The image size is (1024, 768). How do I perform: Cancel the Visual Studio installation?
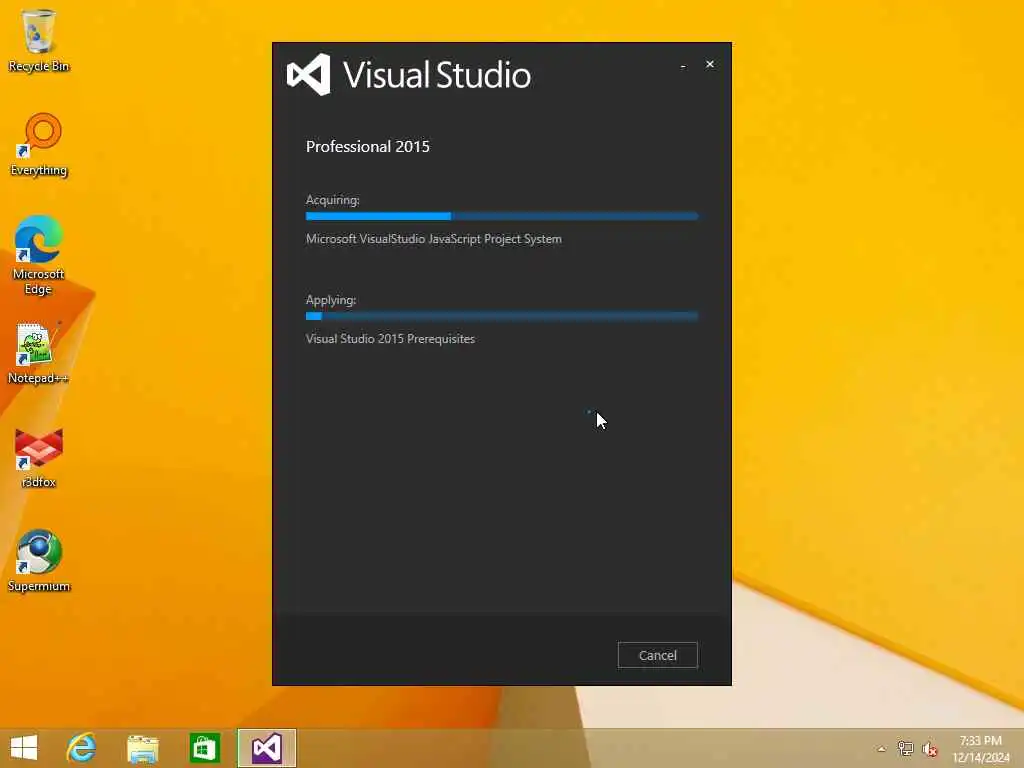(x=658, y=655)
